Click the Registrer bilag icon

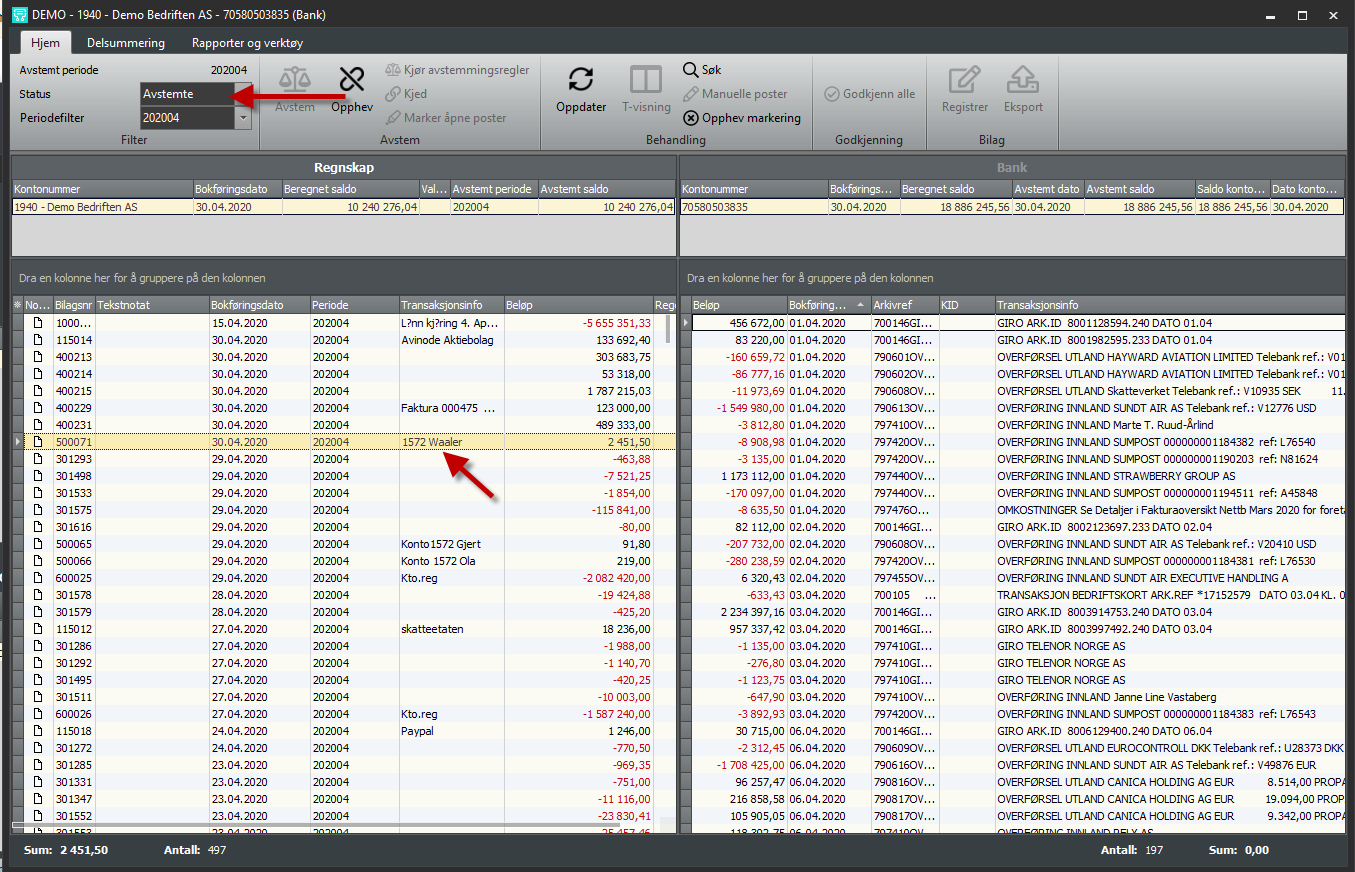point(965,80)
